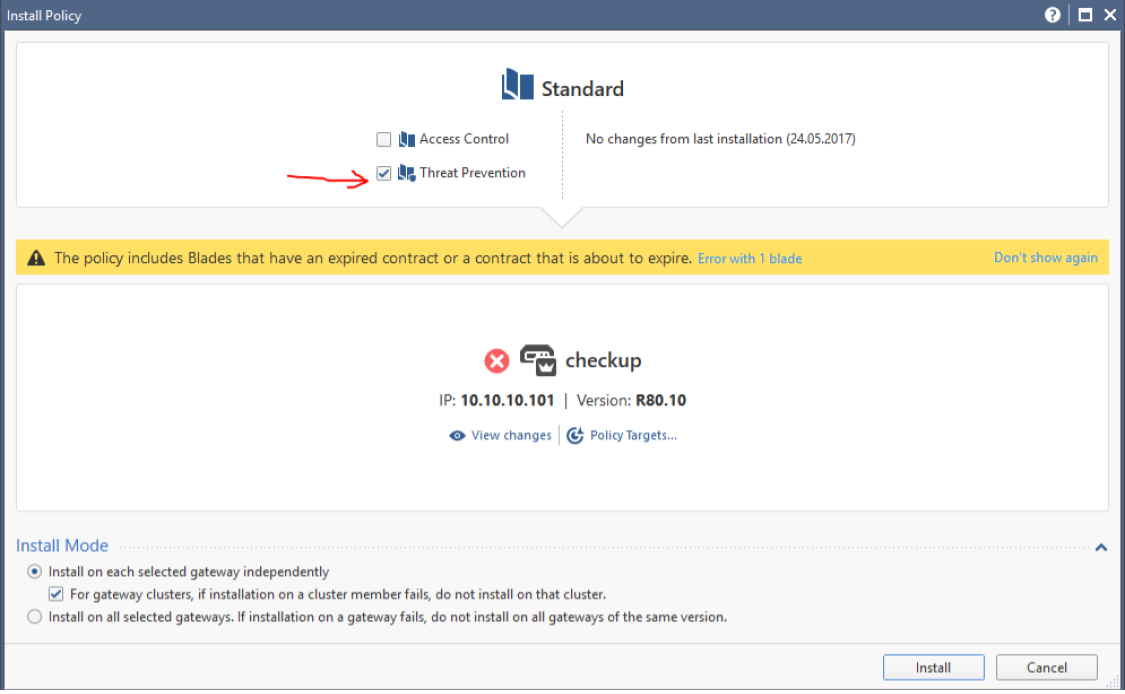Viewport: 1125px width, 694px height.
Task: Uncheck the Threat Prevention checkbox
Action: pos(384,173)
